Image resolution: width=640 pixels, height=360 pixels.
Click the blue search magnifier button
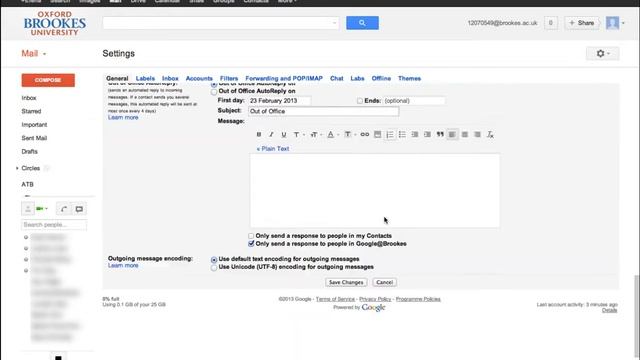(362, 23)
